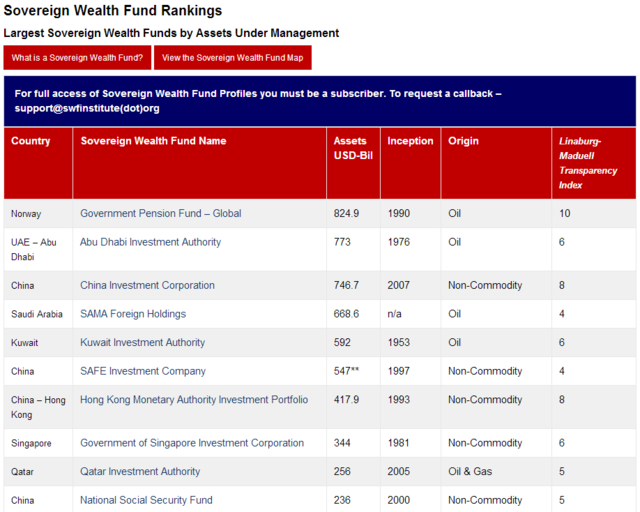Click the 773 assets value
This screenshot has height=512, width=640.
[x=342, y=242]
